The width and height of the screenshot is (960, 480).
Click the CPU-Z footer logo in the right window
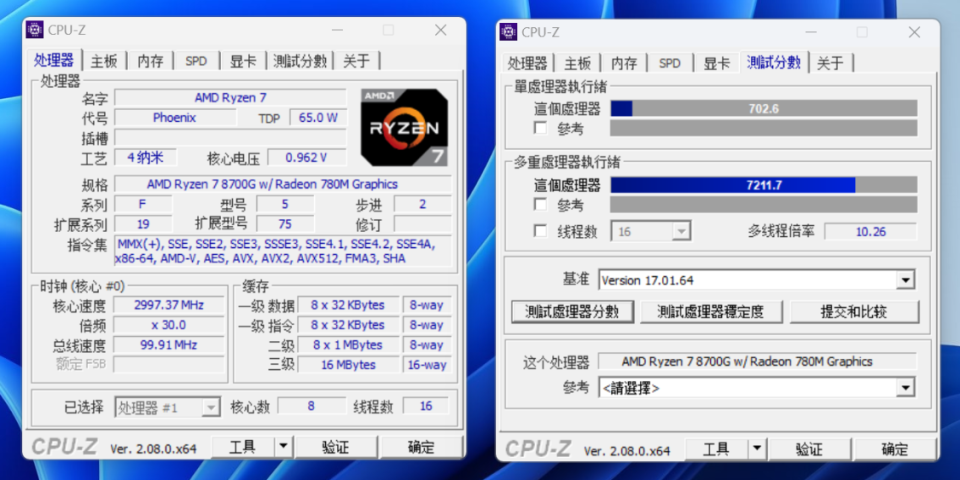[539, 450]
